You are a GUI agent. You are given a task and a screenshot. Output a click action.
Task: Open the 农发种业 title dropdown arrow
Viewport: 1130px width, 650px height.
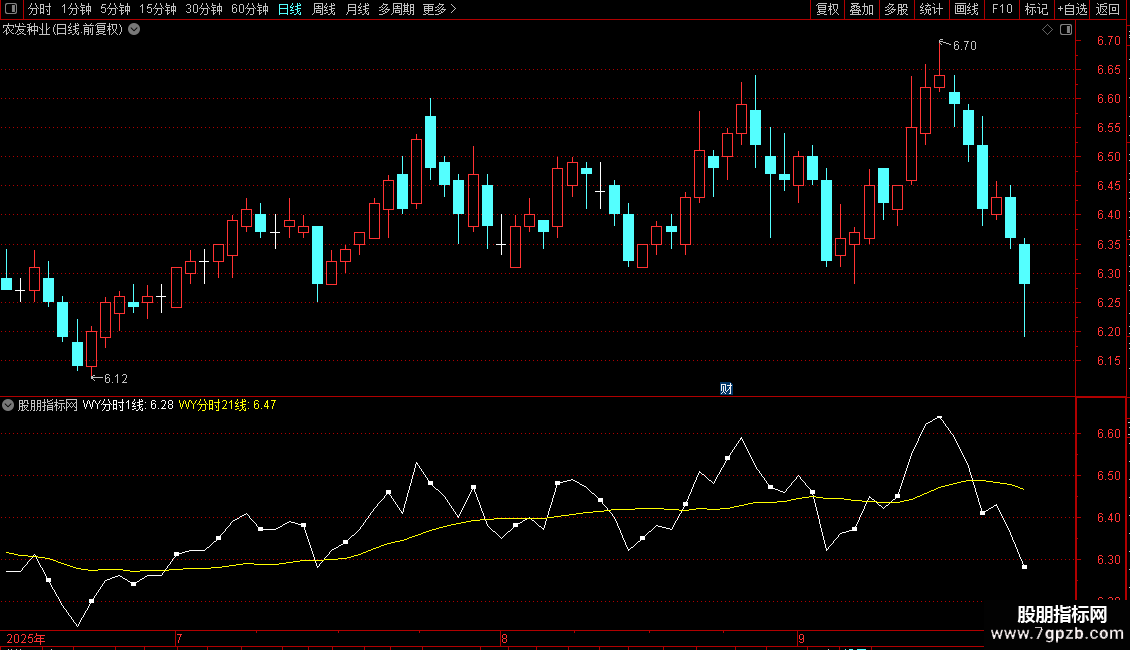tap(134, 30)
